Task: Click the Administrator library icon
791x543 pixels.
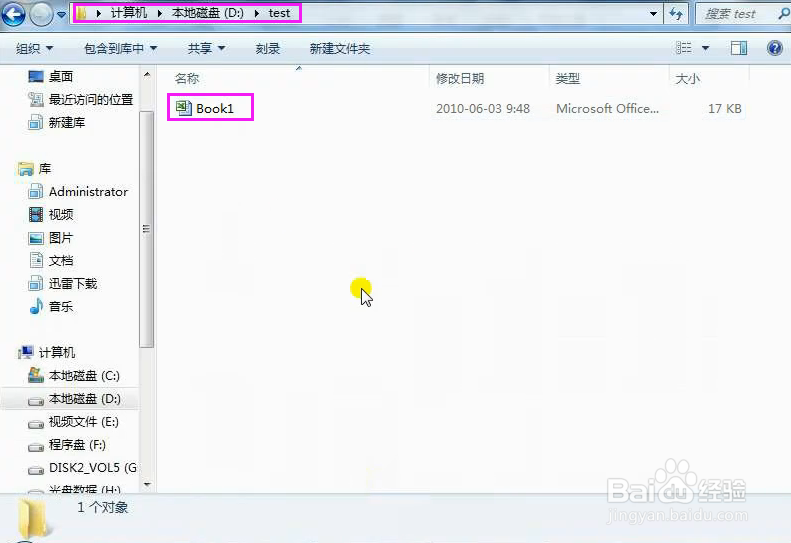Action: [x=36, y=192]
